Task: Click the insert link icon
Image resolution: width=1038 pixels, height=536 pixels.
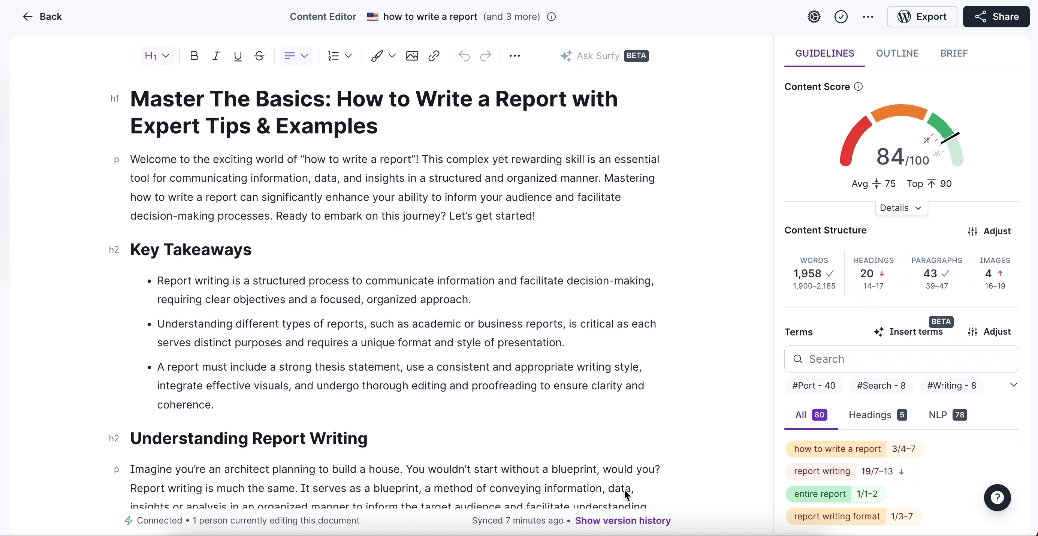Action: point(434,56)
